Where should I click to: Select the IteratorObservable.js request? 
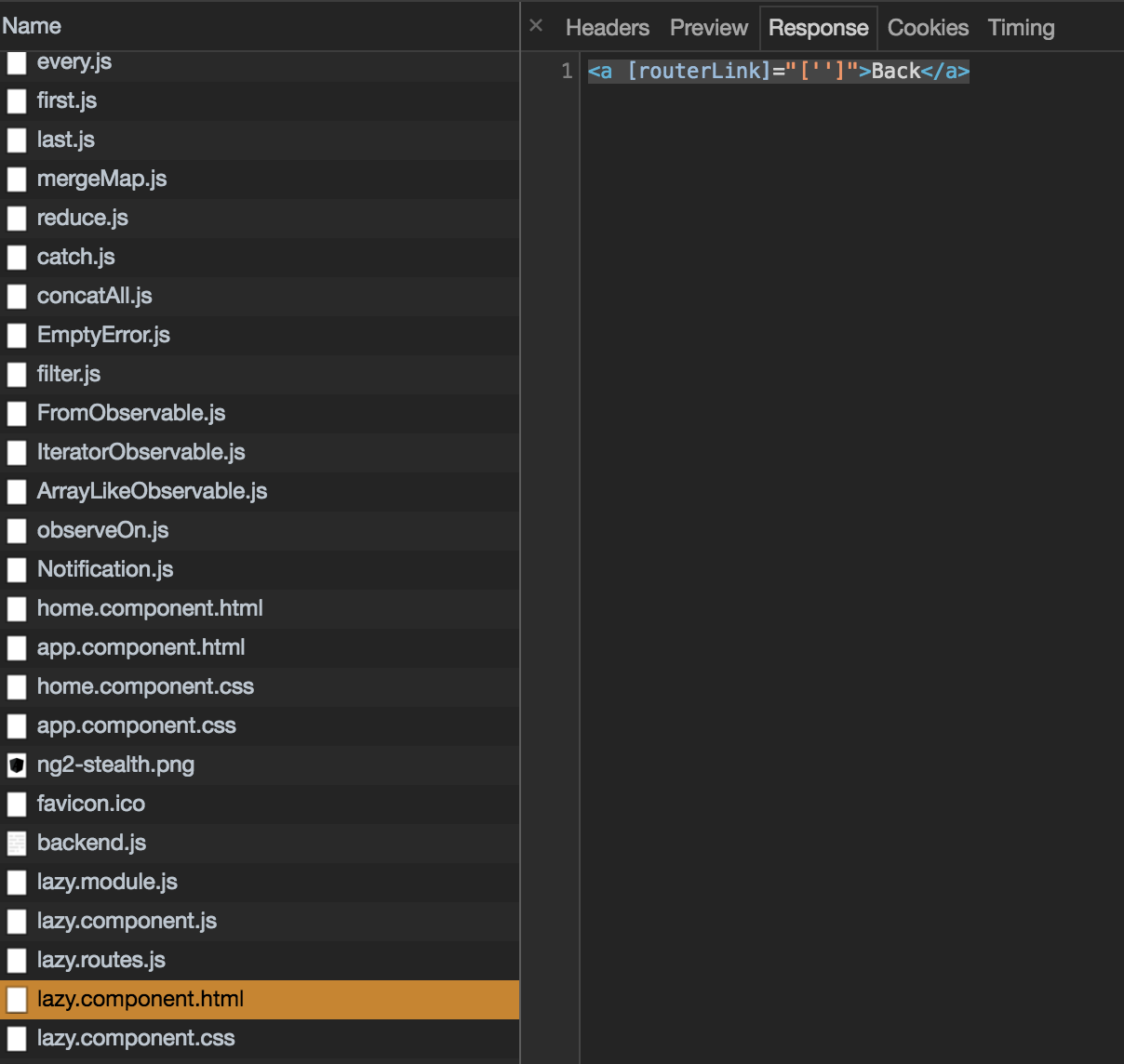click(260, 452)
